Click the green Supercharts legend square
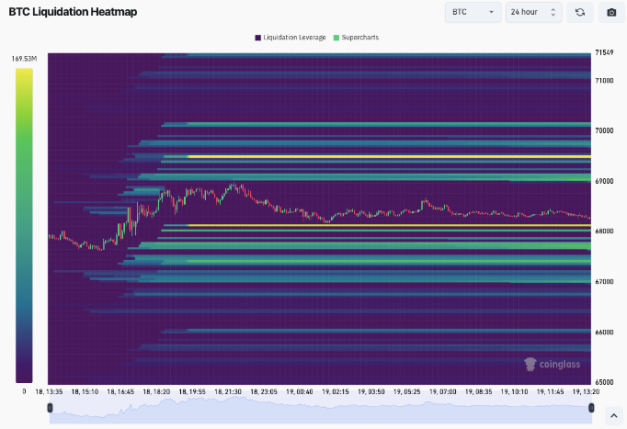Image resolution: width=627 pixels, height=429 pixels. pyautogui.click(x=336, y=37)
